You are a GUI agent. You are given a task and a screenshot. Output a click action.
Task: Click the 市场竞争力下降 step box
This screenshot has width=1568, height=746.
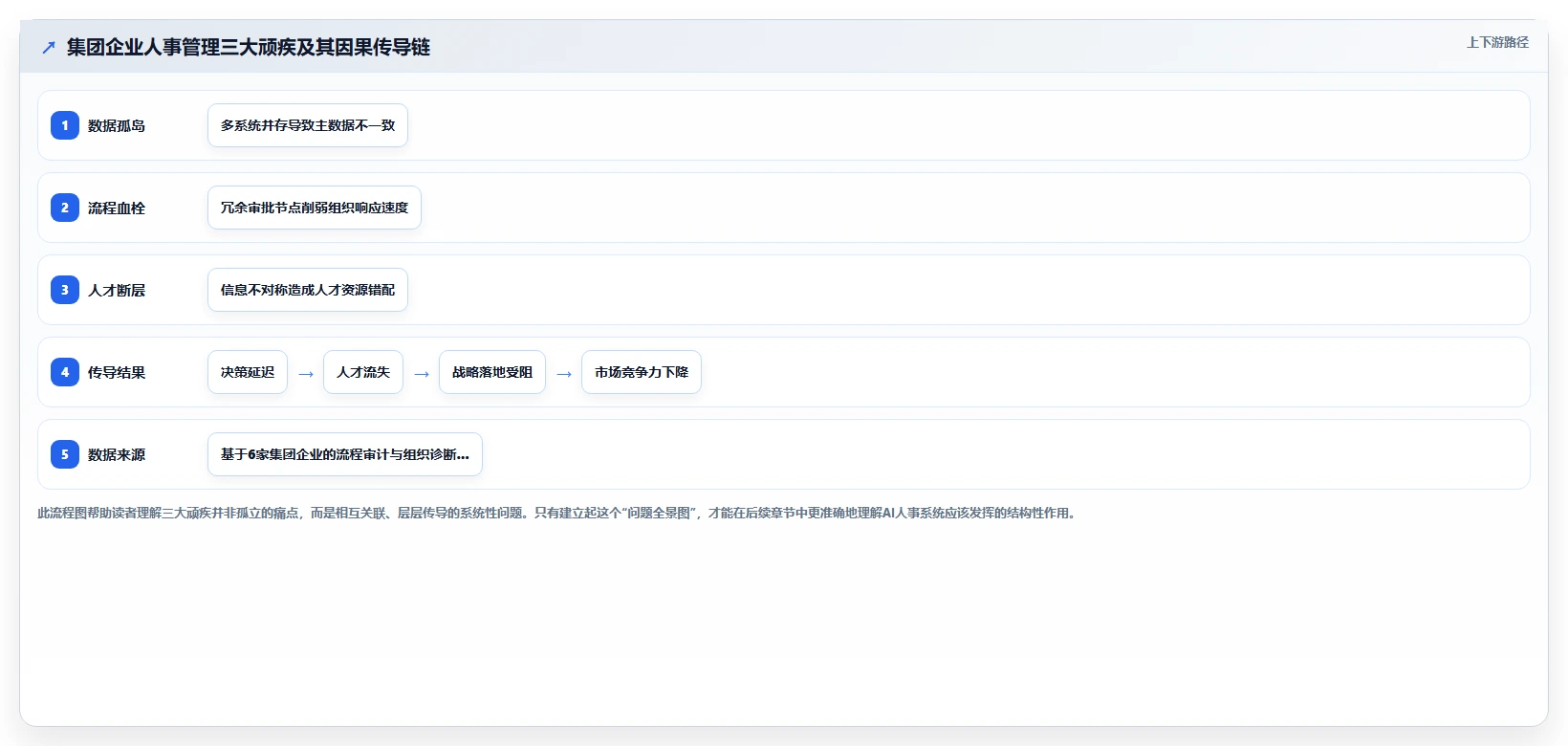pos(642,372)
